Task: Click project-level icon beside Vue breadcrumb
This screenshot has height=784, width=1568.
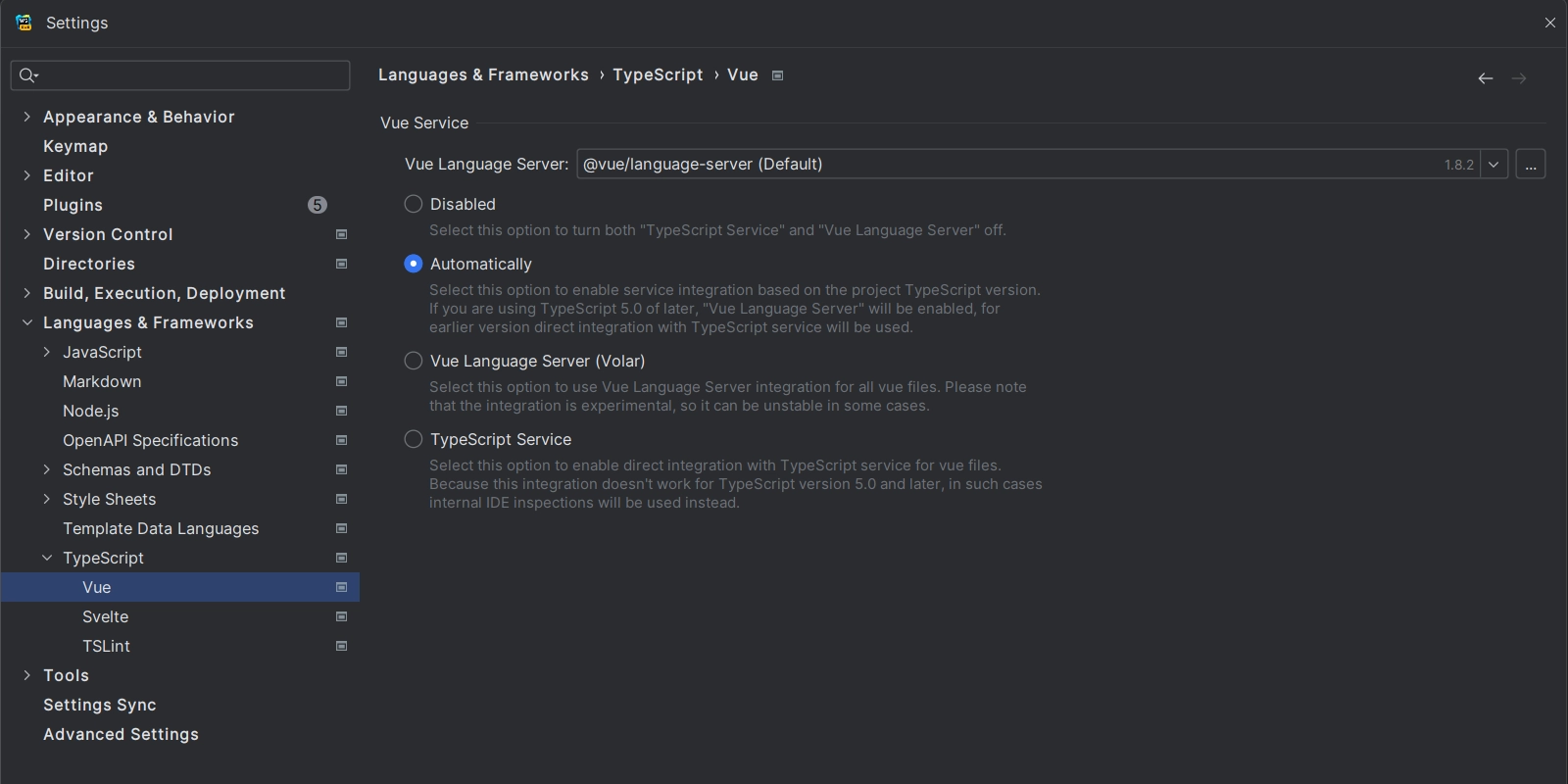Action: [778, 75]
